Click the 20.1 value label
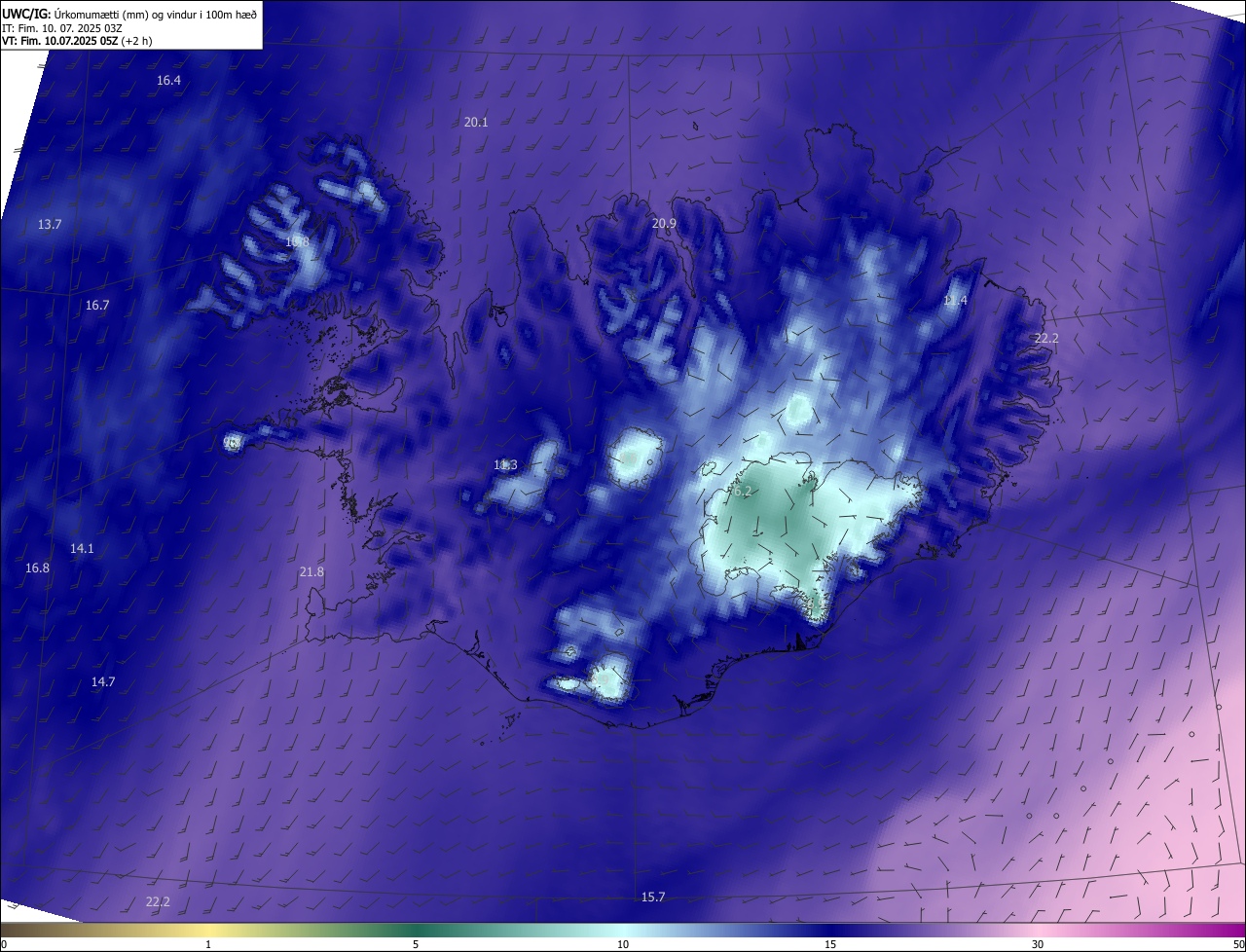 [x=476, y=122]
